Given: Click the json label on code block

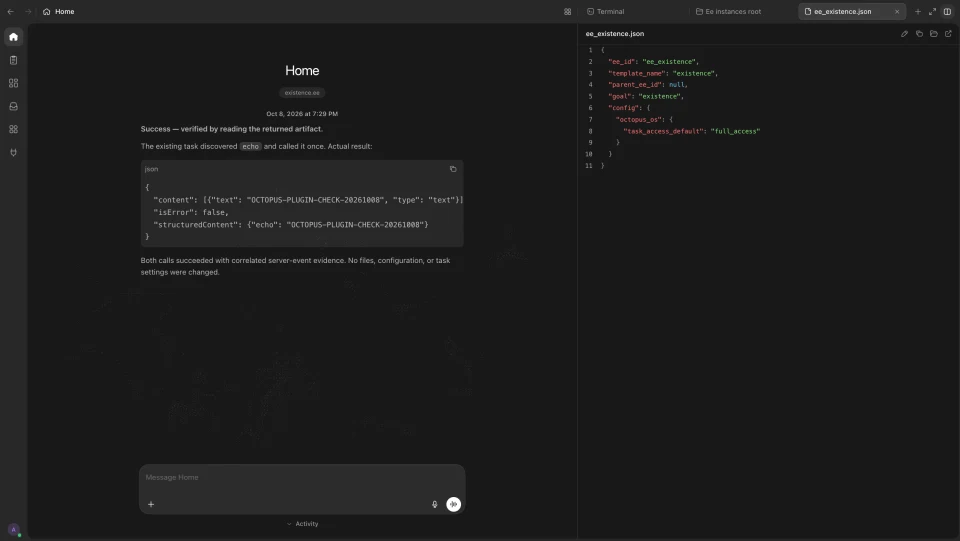Looking at the screenshot, I should click(151, 169).
